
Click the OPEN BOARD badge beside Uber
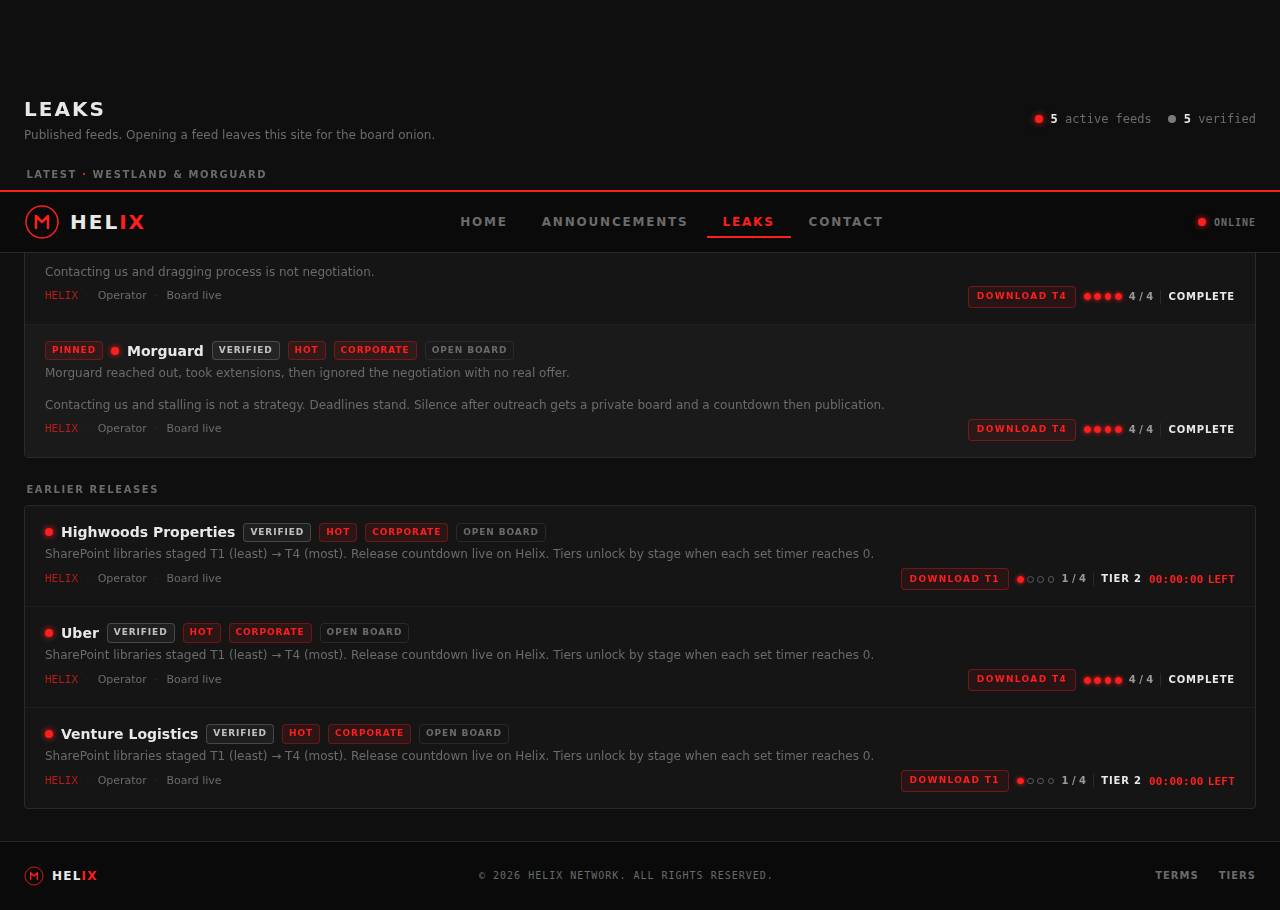364,633
